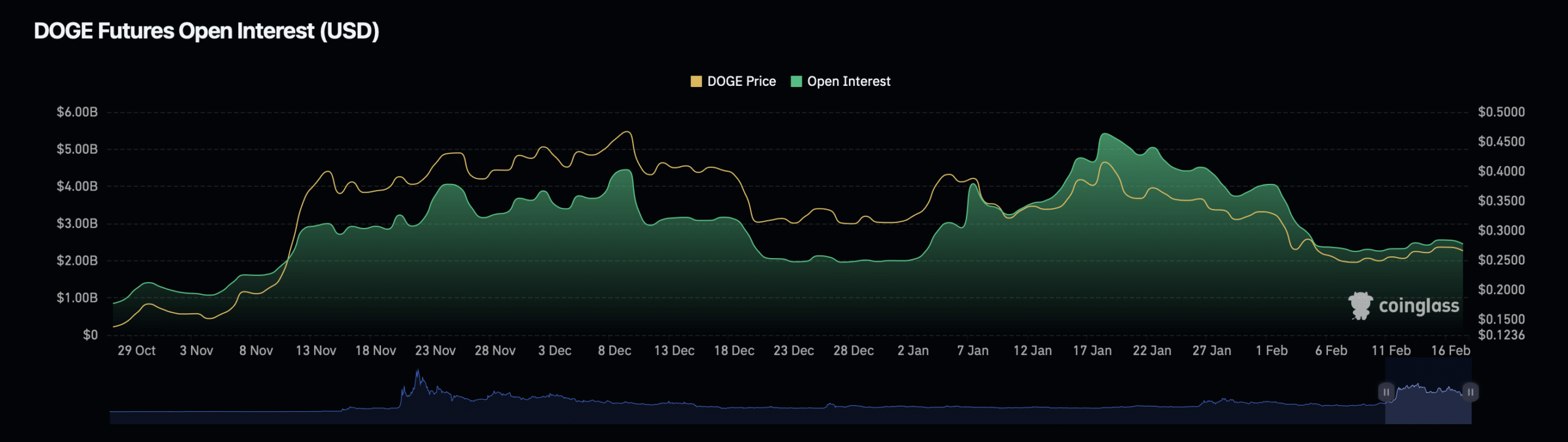Screen dimensions: 1568x442
Task: Click the left range slider handle
Action: pos(1386,392)
